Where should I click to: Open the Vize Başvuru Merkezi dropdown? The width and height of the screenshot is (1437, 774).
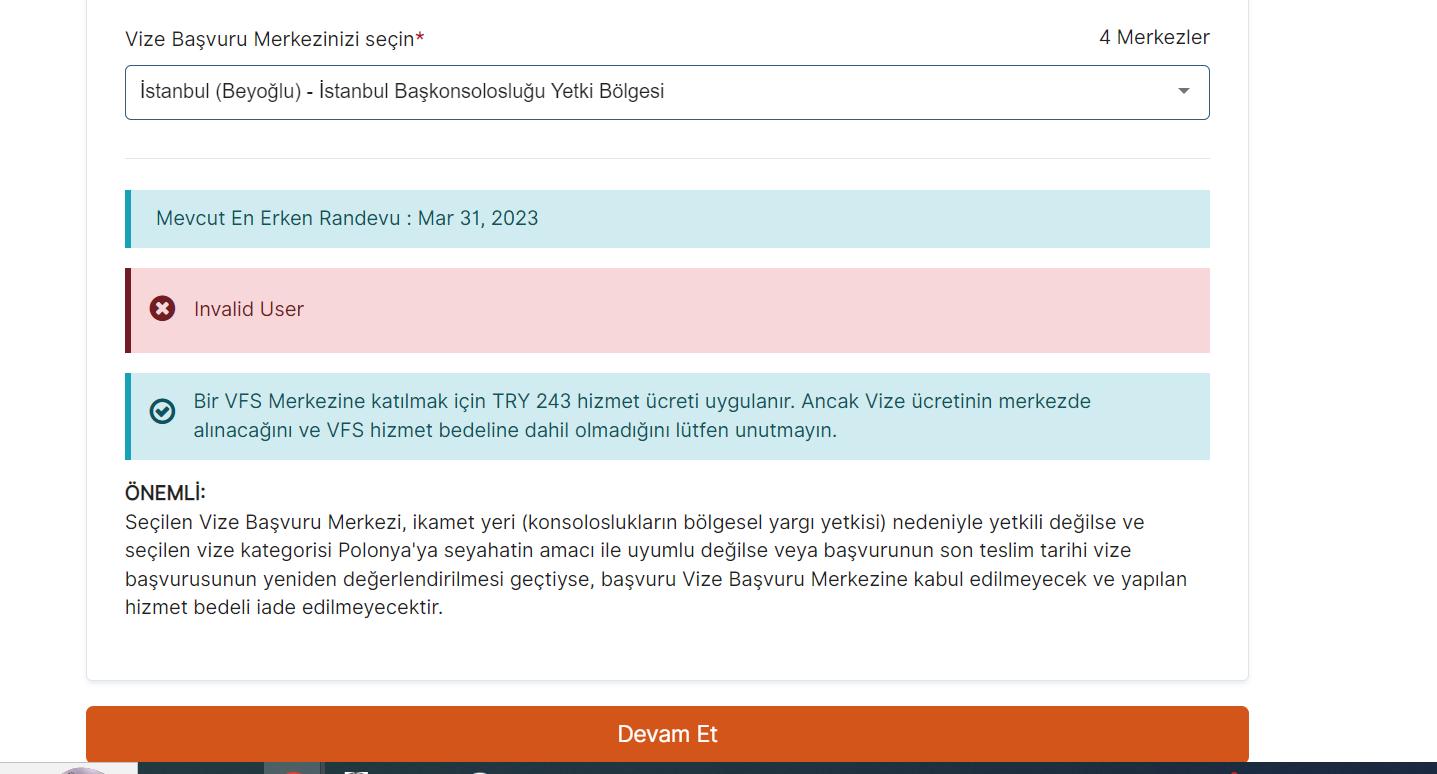pyautogui.click(x=667, y=92)
